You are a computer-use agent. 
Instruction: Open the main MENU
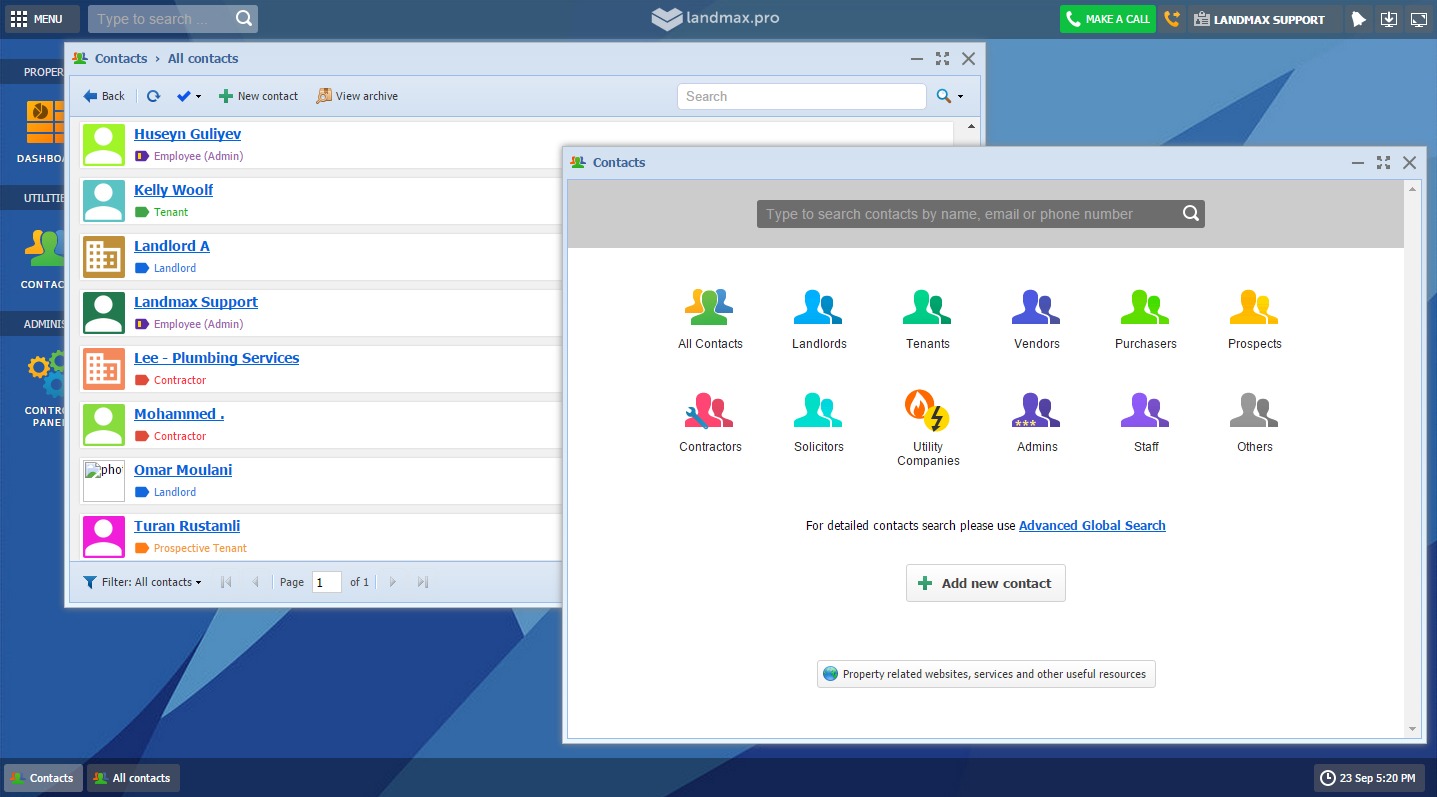pos(36,19)
